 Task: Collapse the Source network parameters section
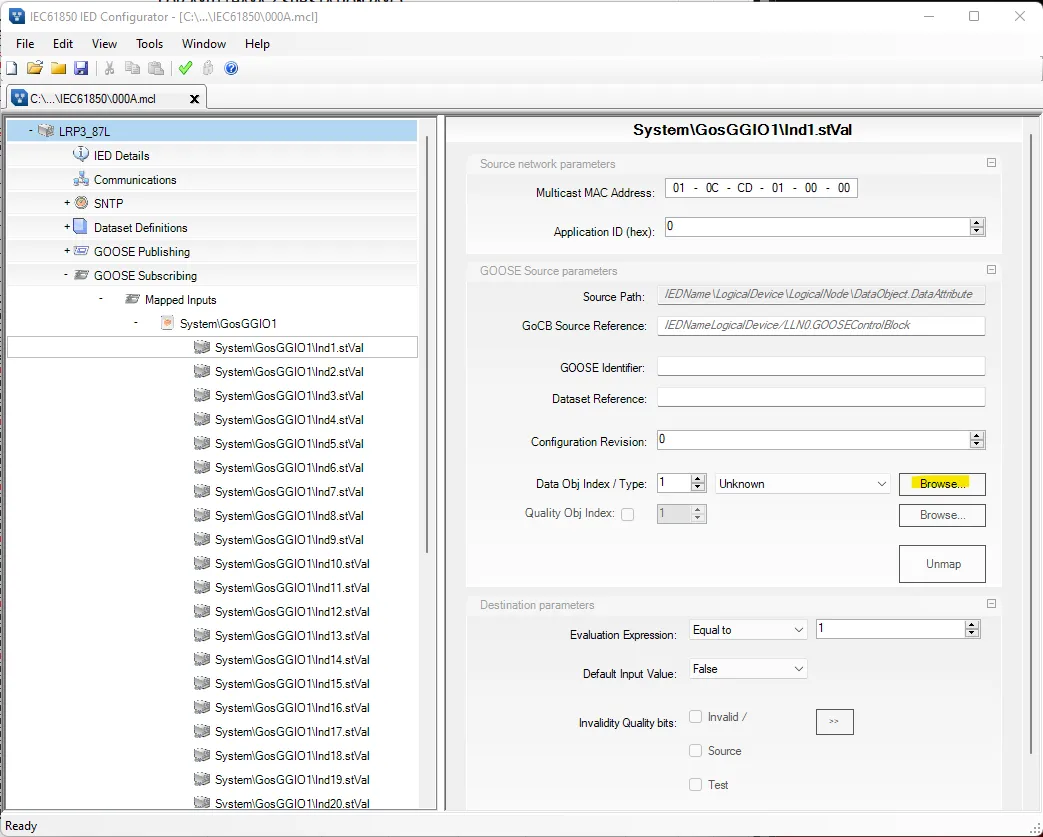pyautogui.click(x=991, y=163)
